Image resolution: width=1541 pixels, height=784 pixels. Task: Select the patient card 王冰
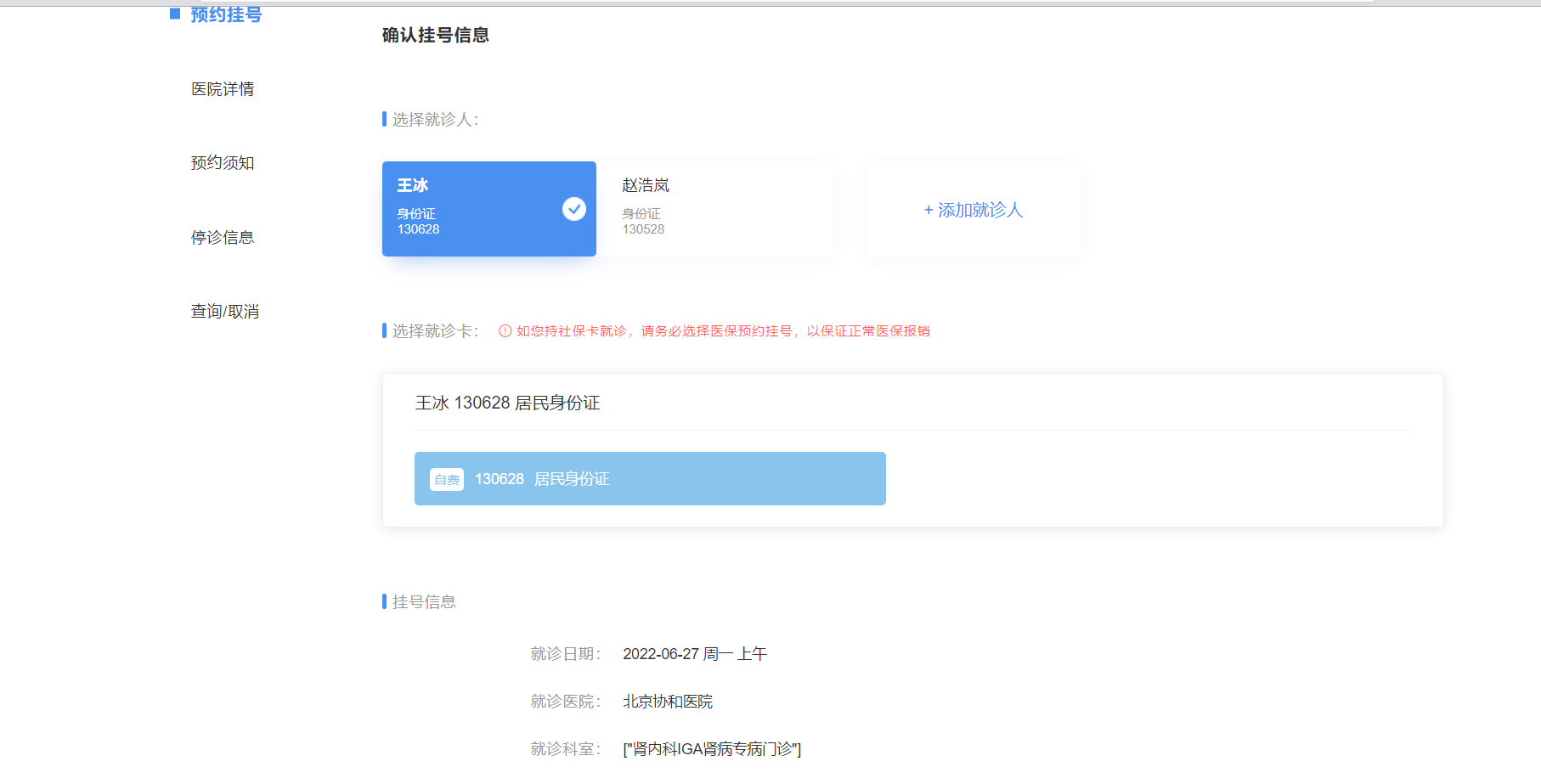click(x=489, y=209)
